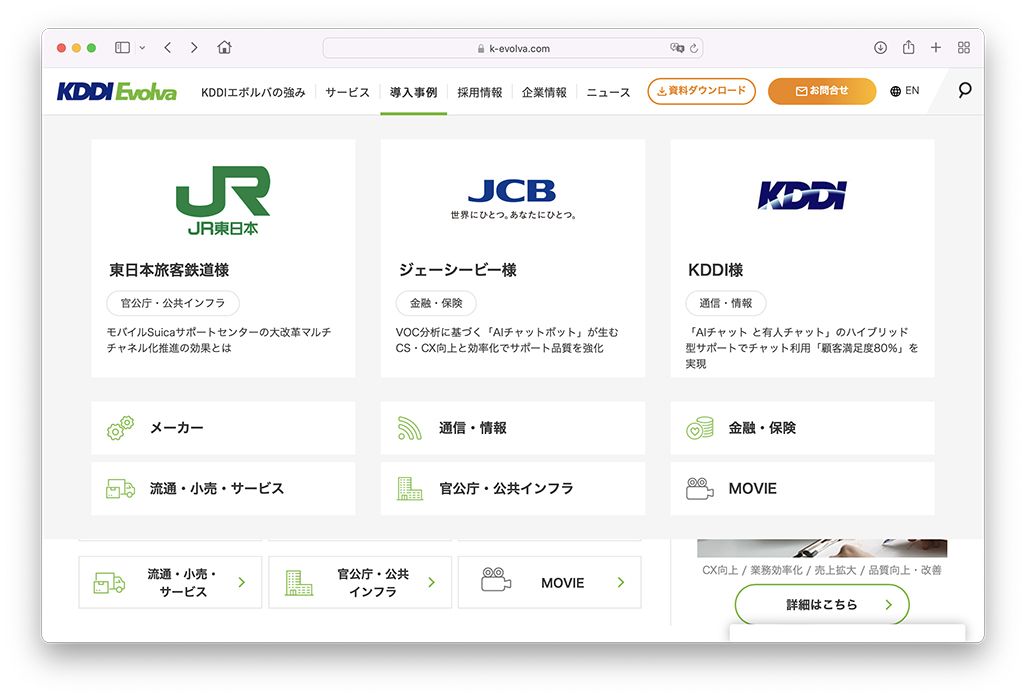Open the sidebar options chevron dropdown
Image resolution: width=1026 pixels, height=698 pixels.
[x=142, y=48]
